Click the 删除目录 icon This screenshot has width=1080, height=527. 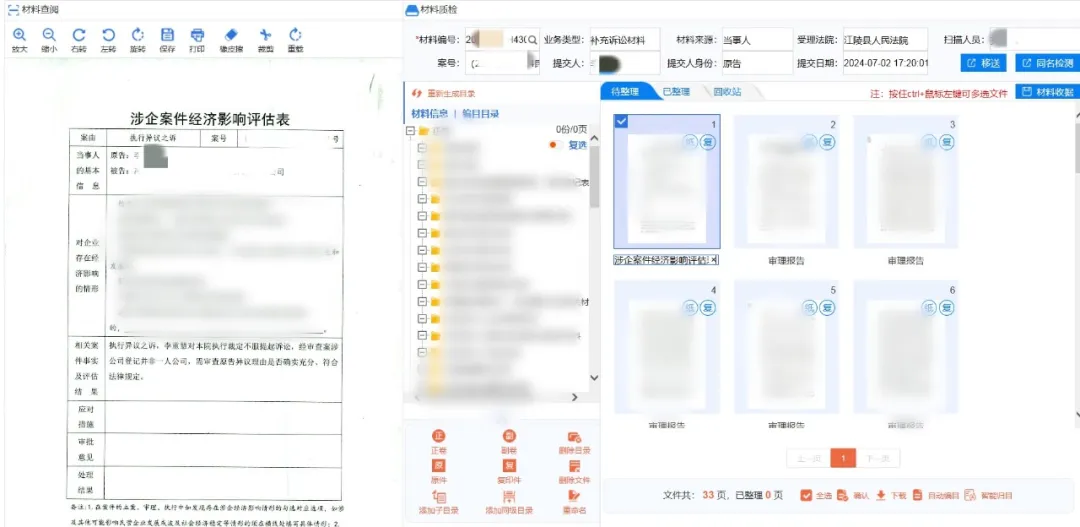(574, 437)
